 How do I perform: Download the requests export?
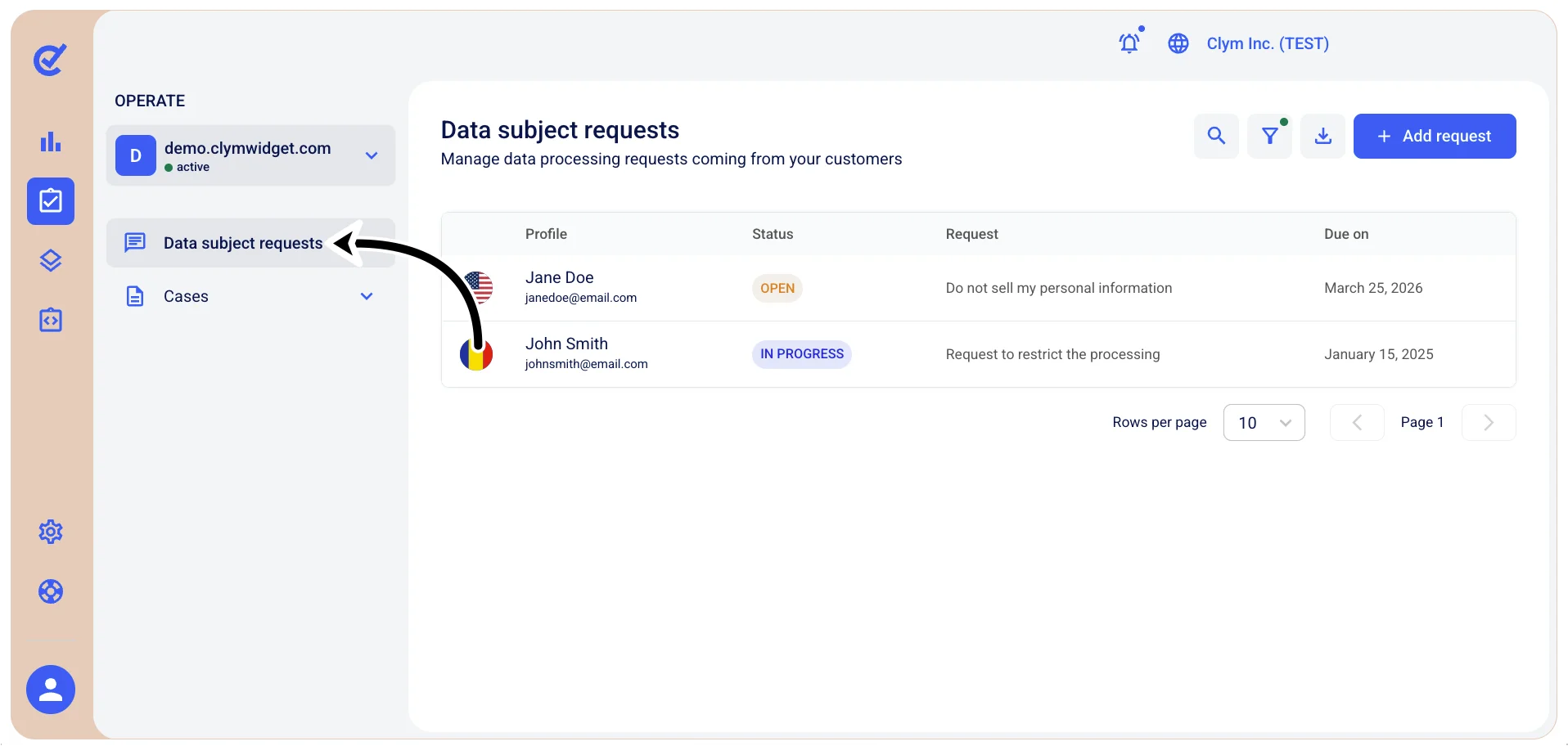[x=1322, y=136]
